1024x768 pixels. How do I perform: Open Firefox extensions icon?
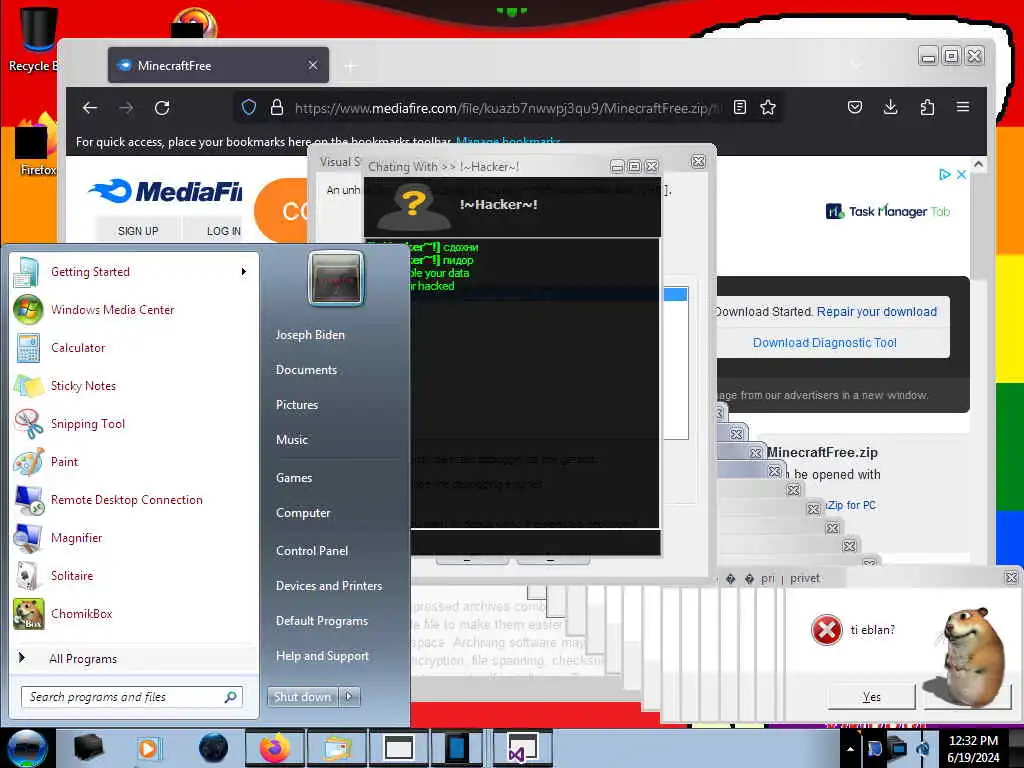tap(927, 107)
